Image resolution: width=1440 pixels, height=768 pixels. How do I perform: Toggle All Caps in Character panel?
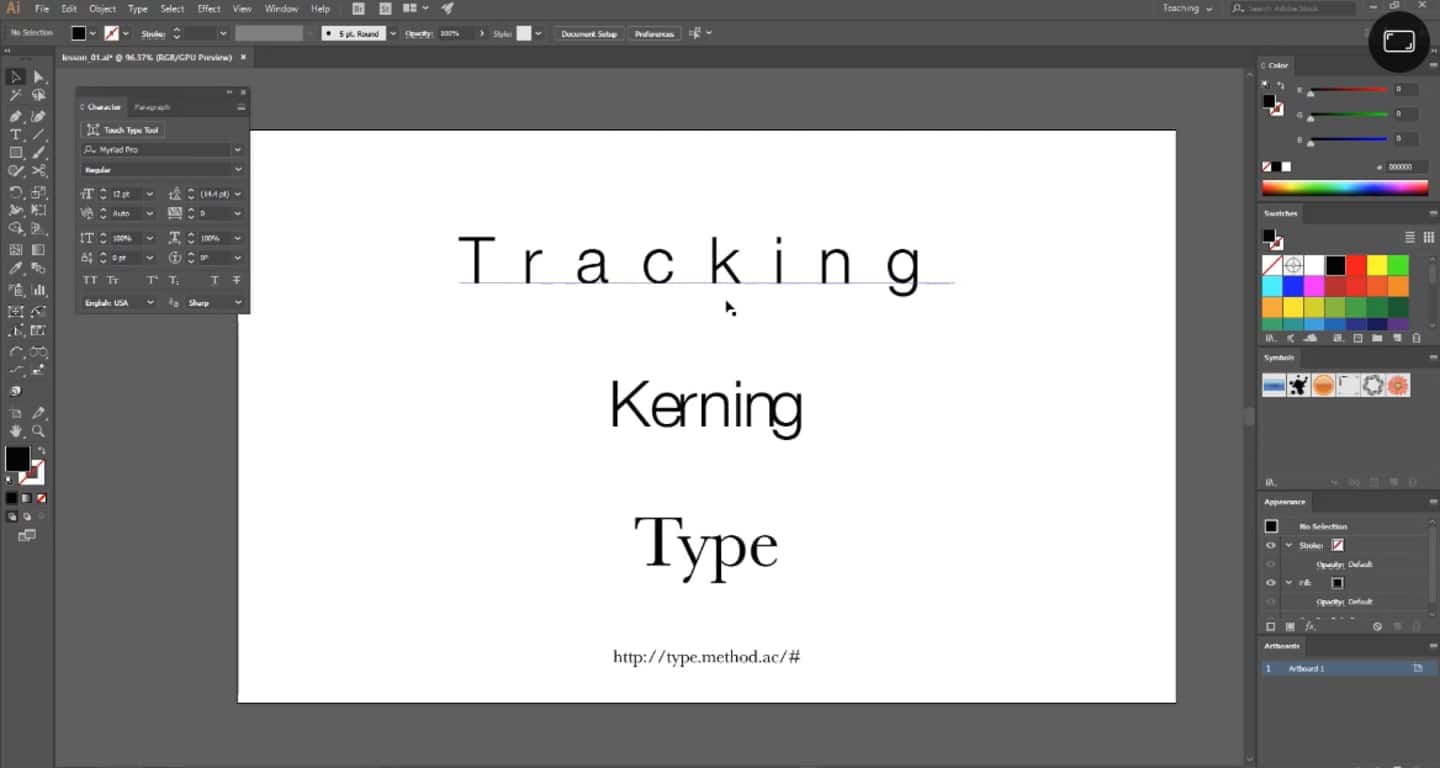(90, 281)
